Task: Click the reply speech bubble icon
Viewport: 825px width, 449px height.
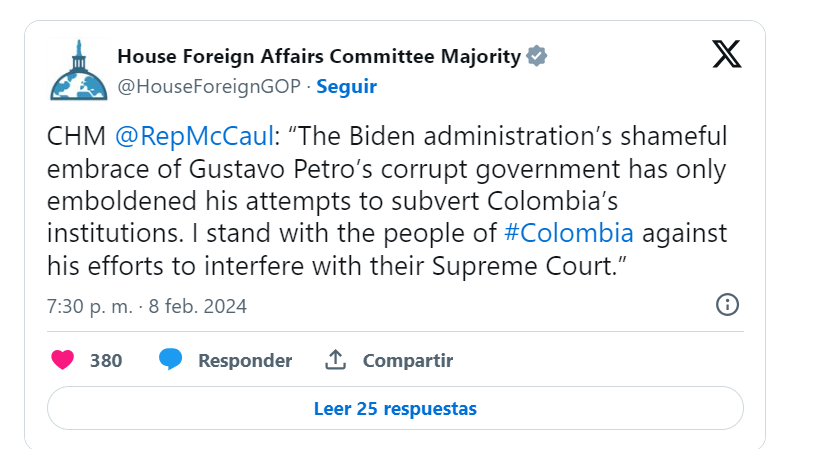Action: point(170,360)
